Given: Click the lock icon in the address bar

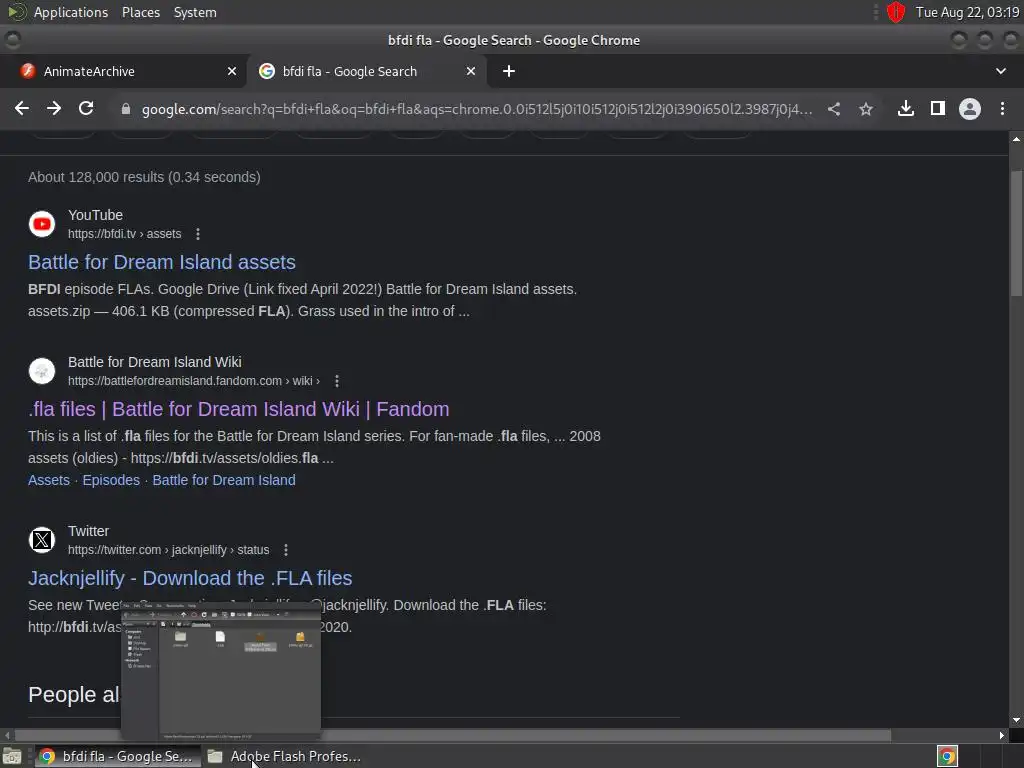Looking at the screenshot, I should pos(126,109).
